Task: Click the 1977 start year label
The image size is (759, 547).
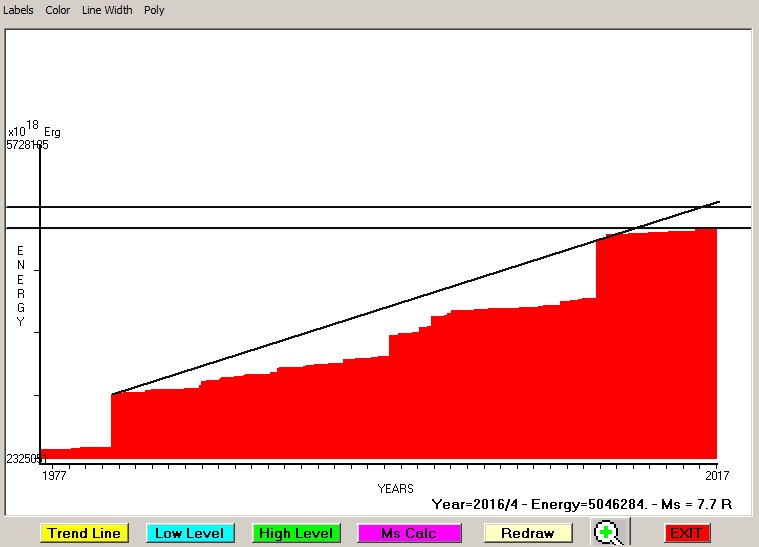Action: (x=55, y=475)
